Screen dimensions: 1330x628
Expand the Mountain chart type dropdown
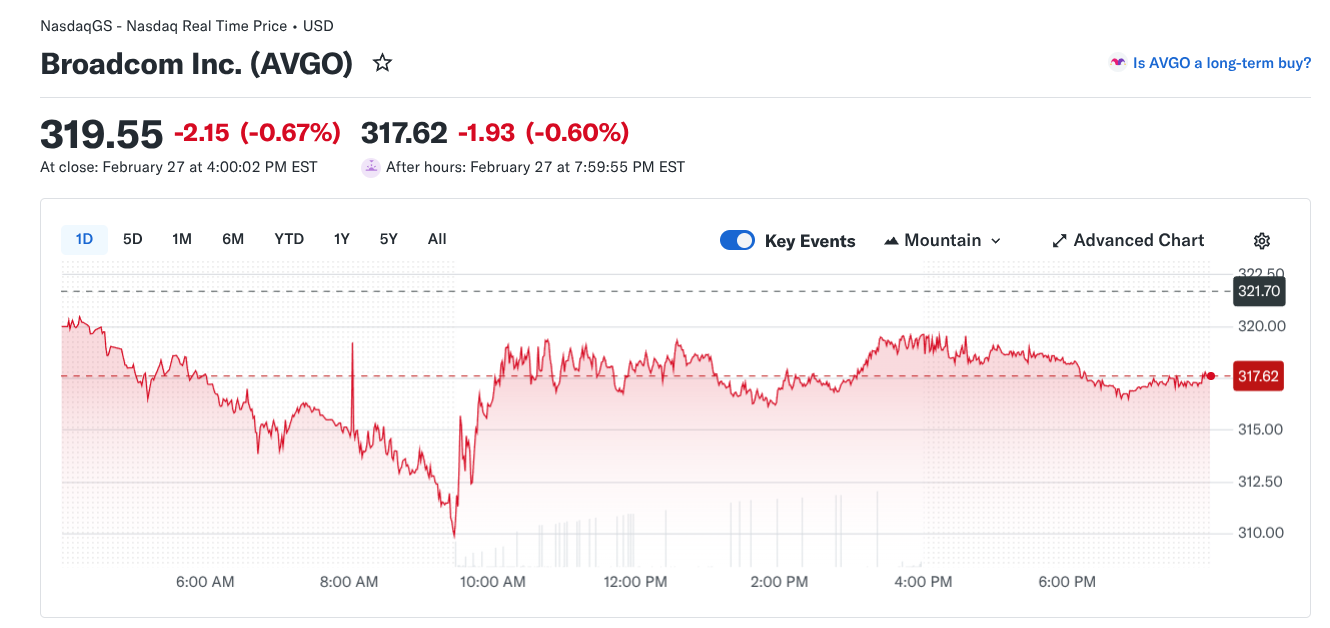995,241
